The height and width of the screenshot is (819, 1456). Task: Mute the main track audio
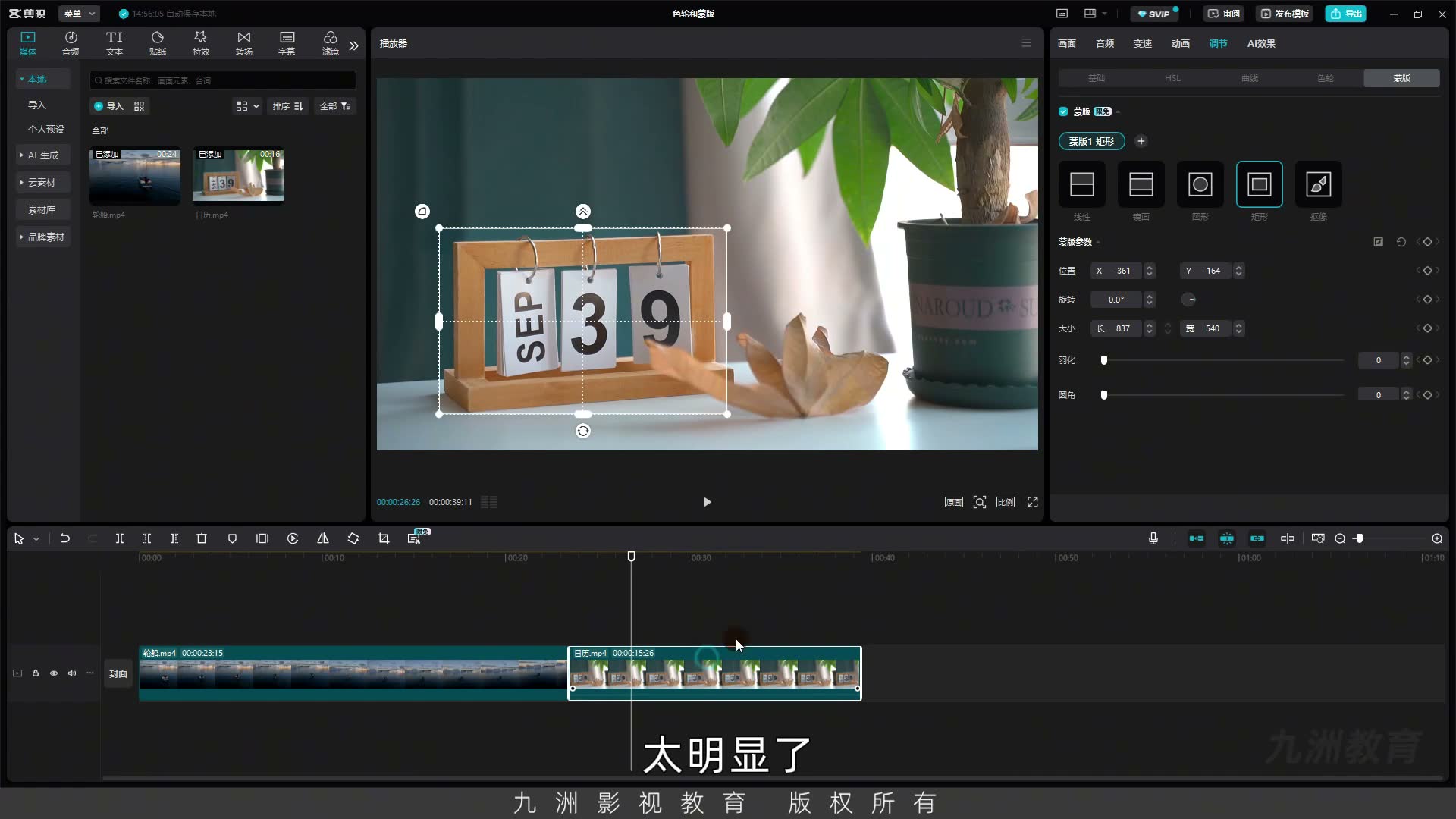coord(72,673)
